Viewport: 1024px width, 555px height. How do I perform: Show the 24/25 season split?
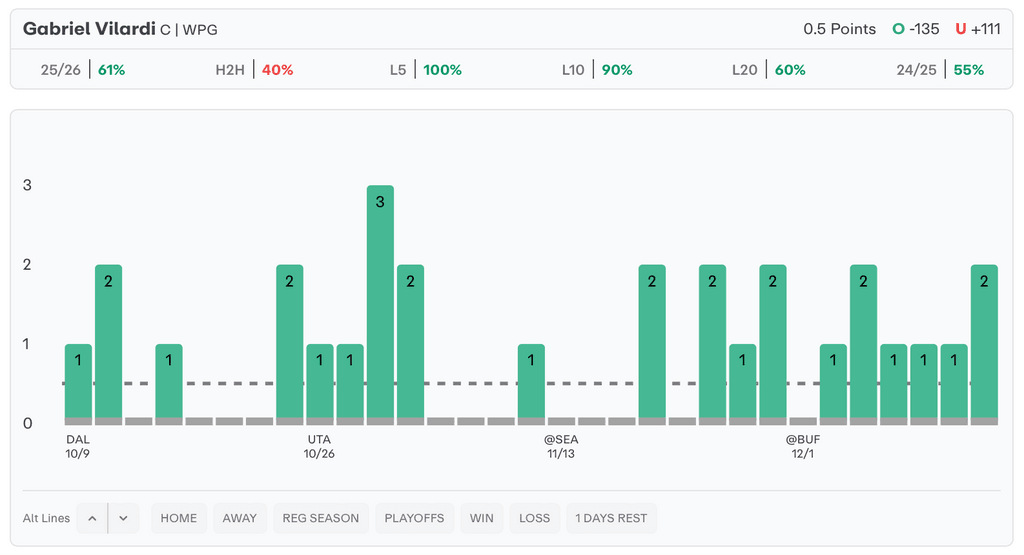click(940, 70)
